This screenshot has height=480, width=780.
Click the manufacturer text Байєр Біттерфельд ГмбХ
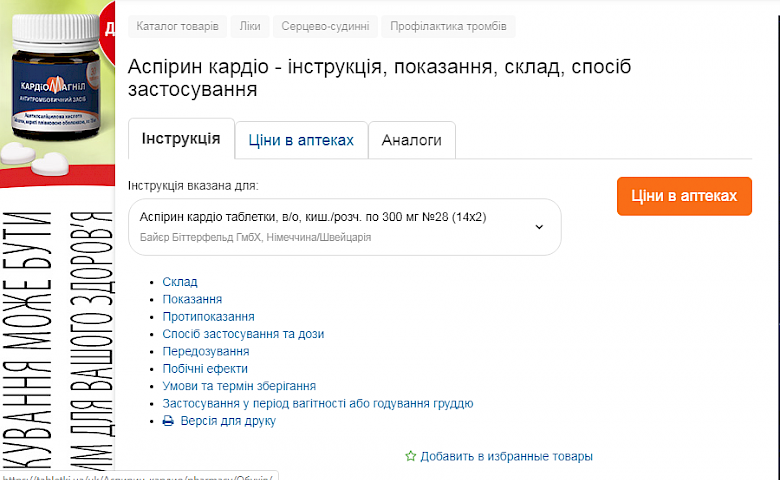pyautogui.click(x=255, y=237)
